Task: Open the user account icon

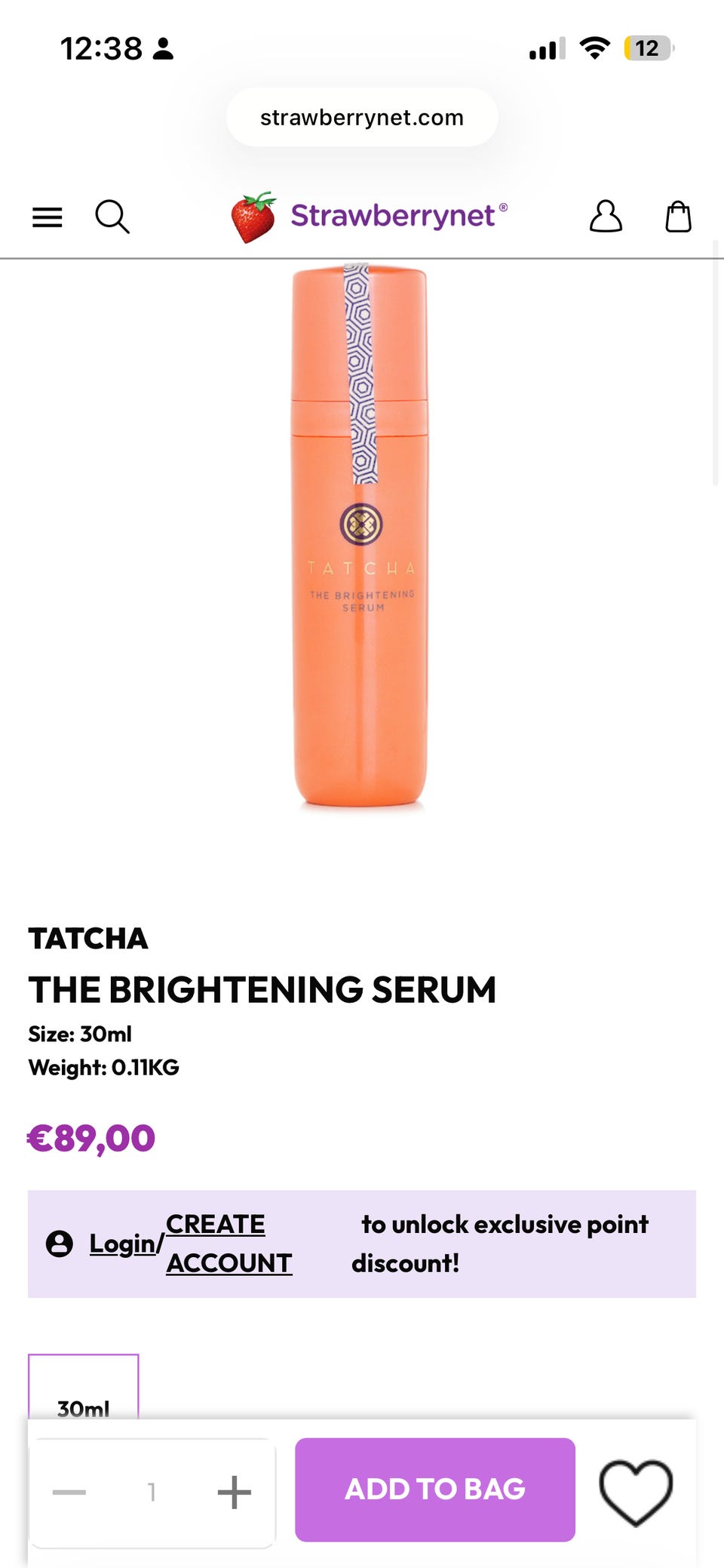Action: (x=606, y=217)
